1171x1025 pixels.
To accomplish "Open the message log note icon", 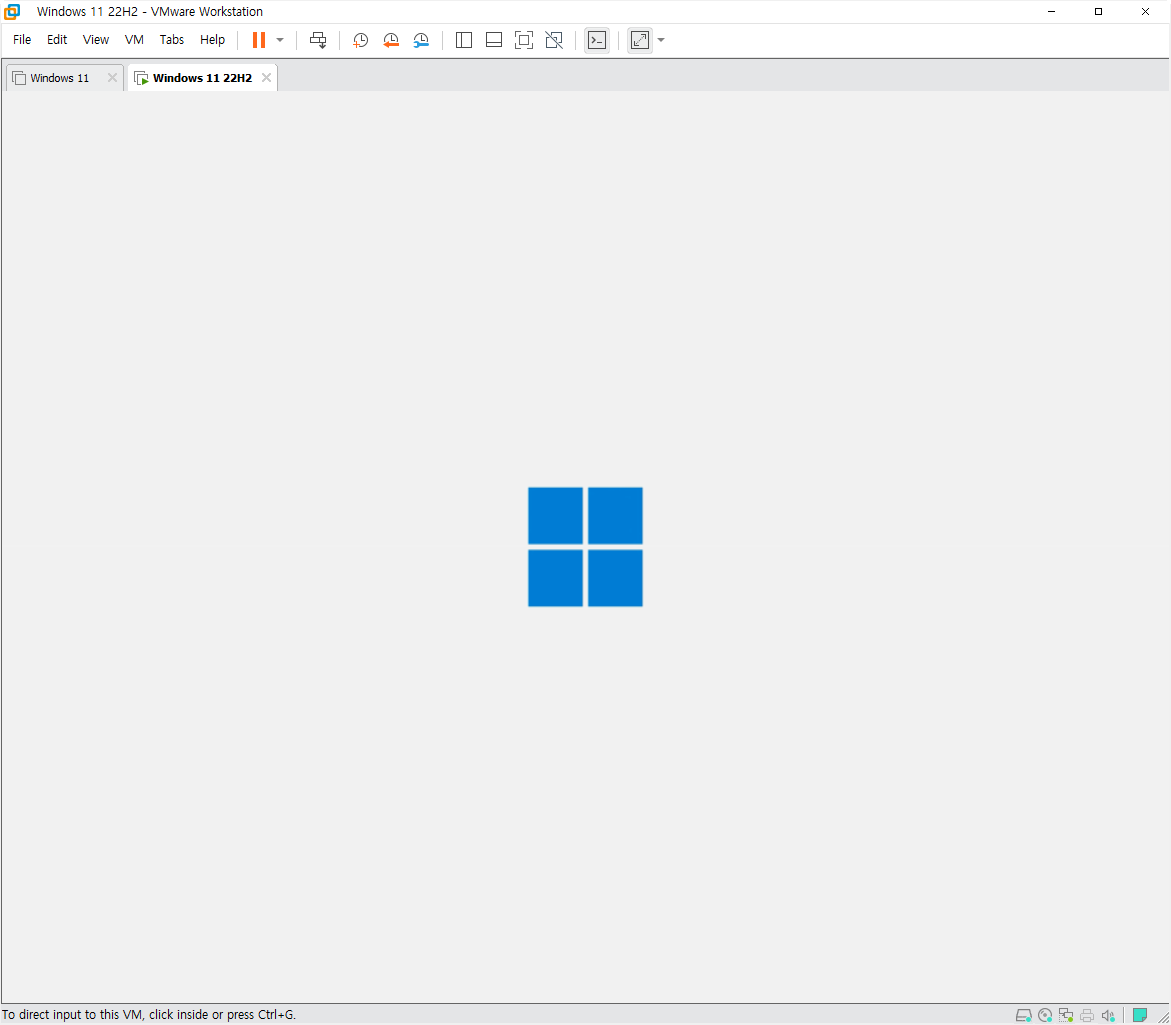I will (x=1140, y=1015).
